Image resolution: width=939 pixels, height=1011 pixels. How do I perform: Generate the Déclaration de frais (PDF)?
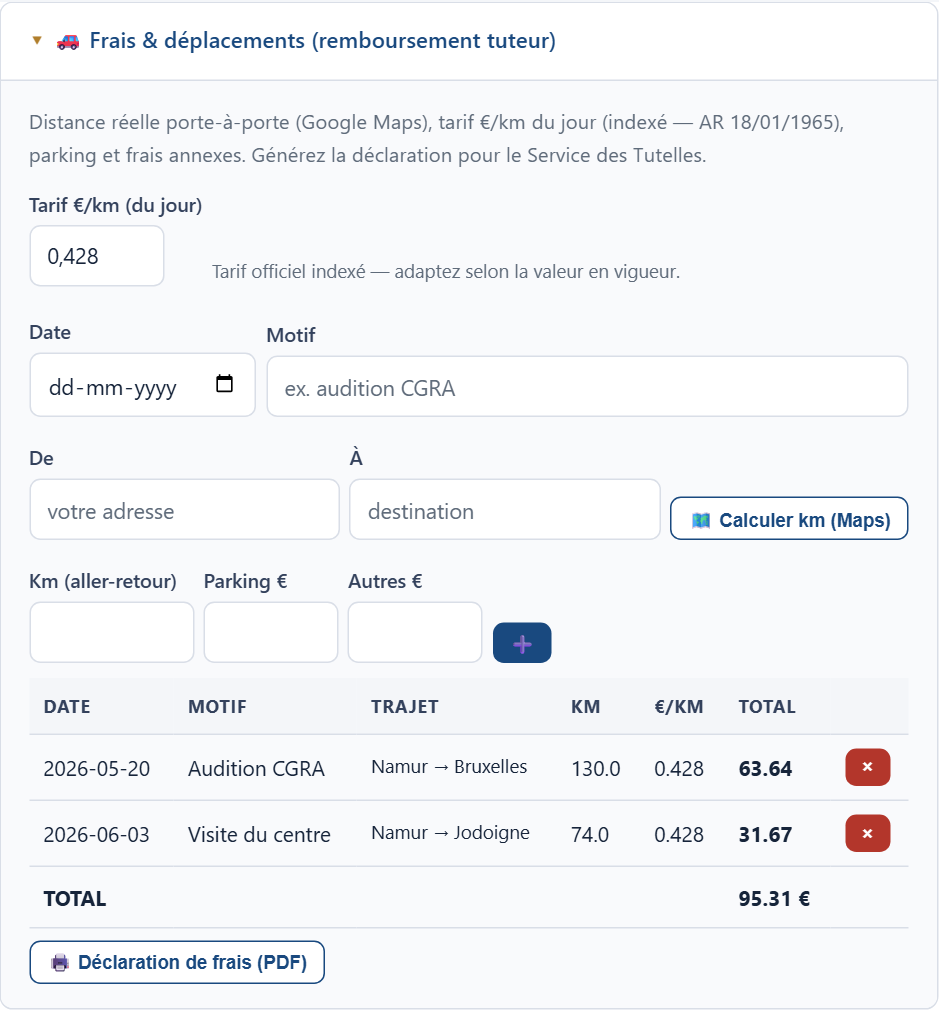click(x=177, y=963)
